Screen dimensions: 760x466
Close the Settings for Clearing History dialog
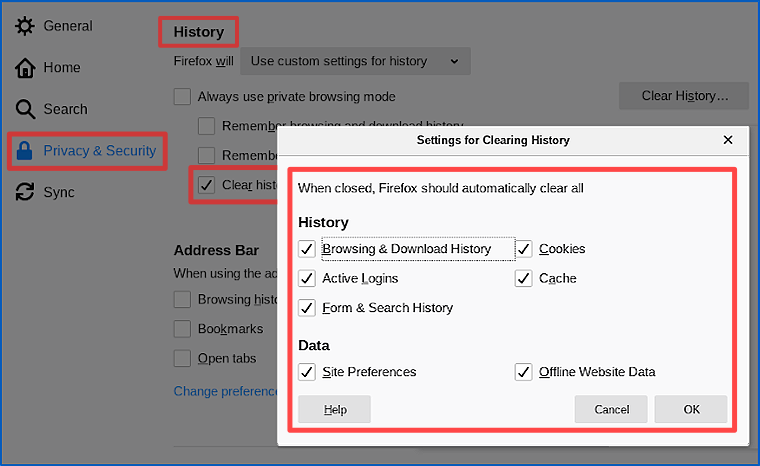pos(728,140)
